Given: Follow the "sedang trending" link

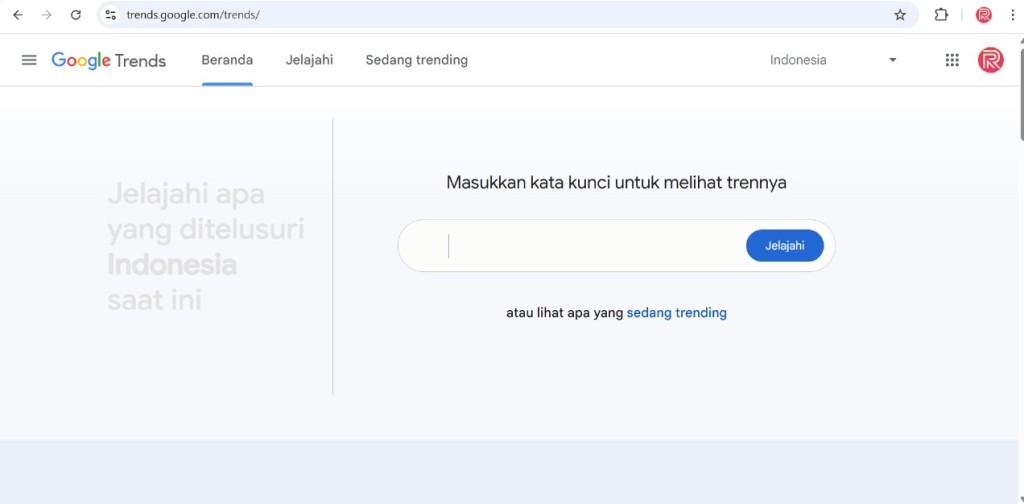Looking at the screenshot, I should tap(677, 313).
